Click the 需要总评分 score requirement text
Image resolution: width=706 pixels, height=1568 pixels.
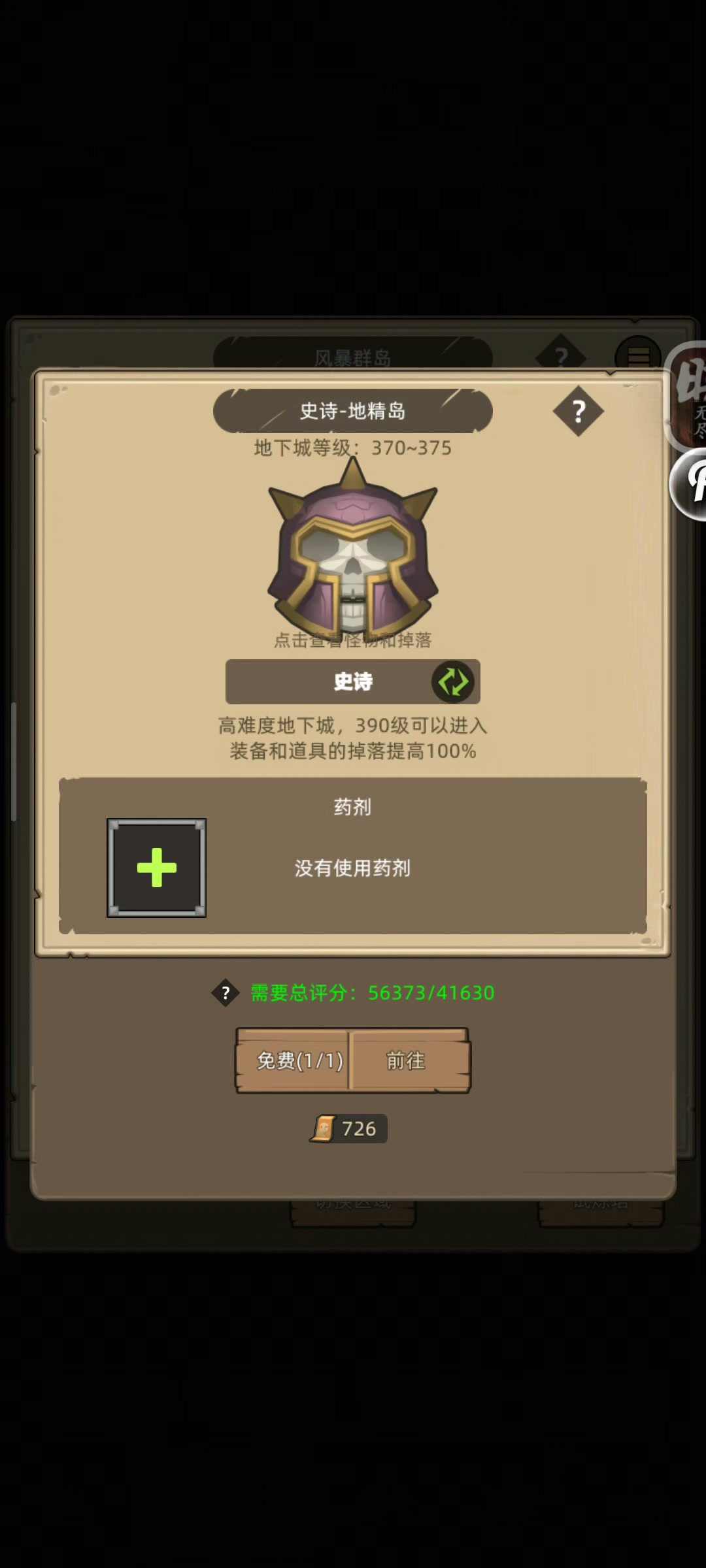373,993
